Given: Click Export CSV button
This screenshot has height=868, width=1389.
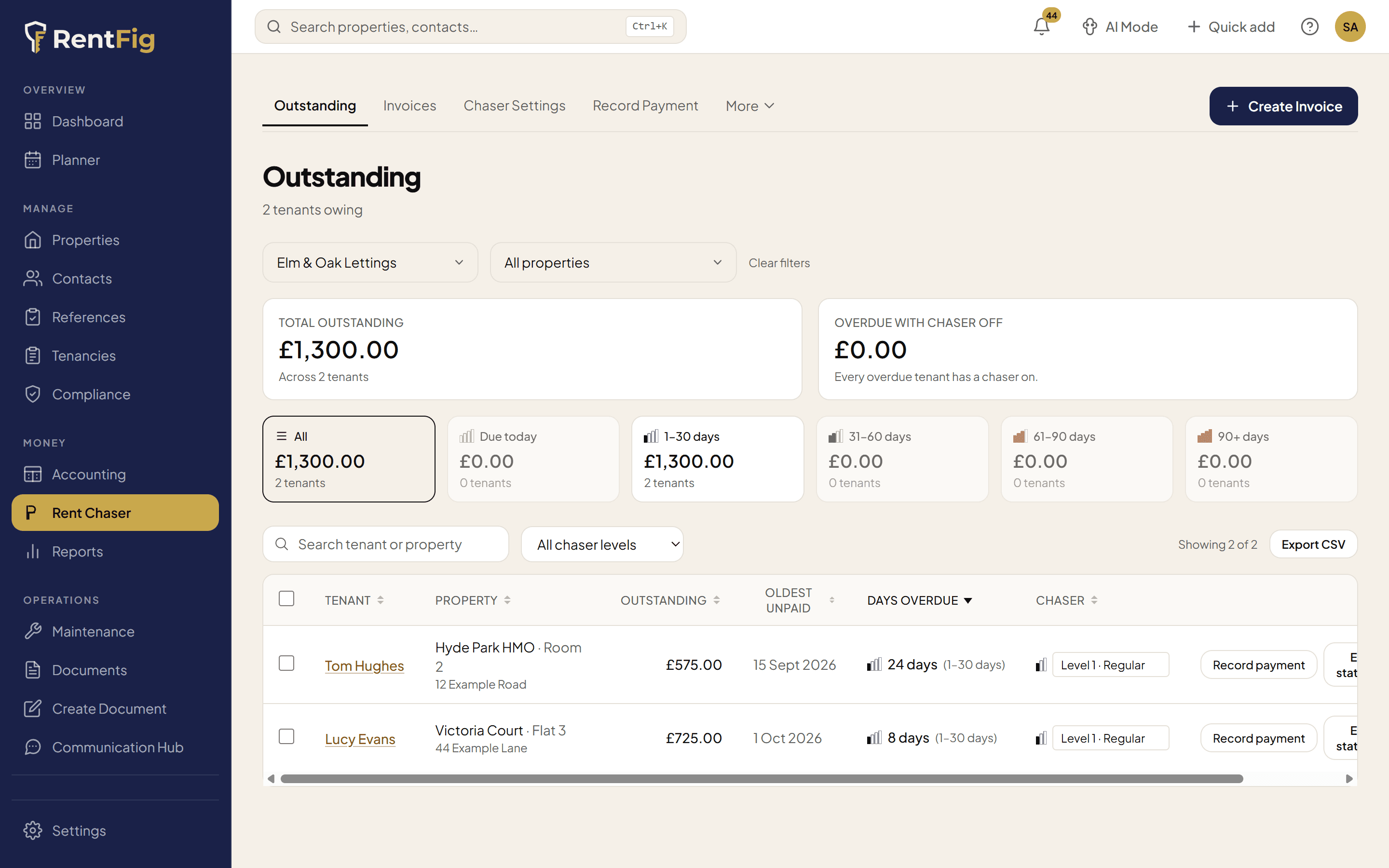Looking at the screenshot, I should point(1313,544).
